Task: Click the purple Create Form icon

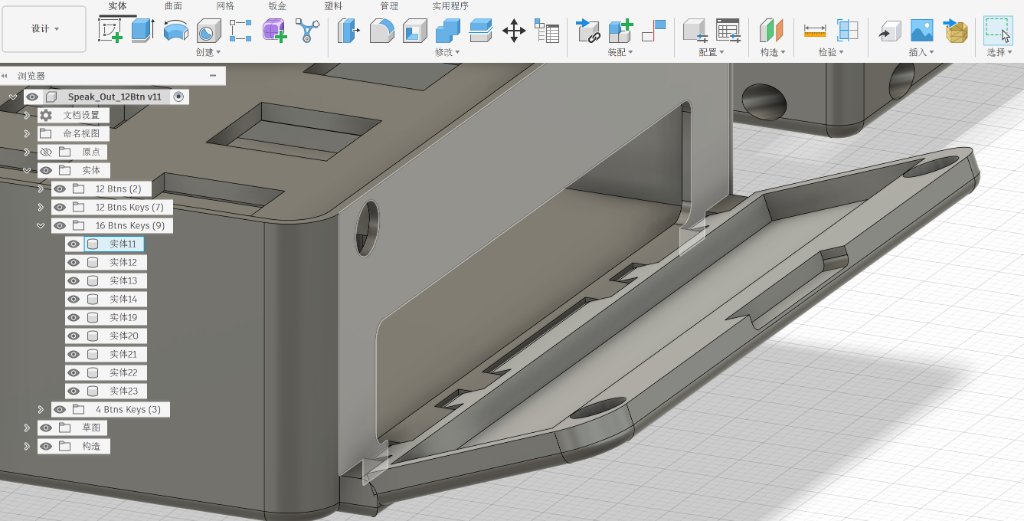Action: click(x=274, y=30)
